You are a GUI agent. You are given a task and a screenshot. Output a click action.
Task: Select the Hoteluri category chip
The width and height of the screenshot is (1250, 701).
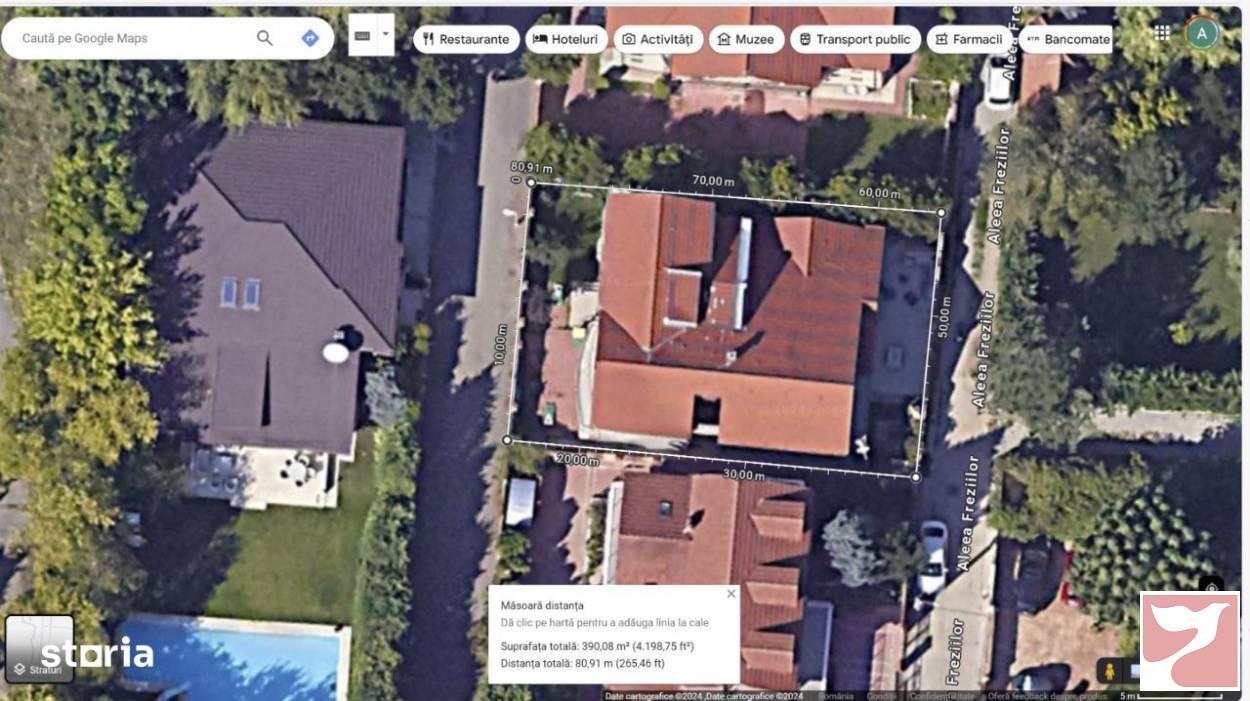566,39
